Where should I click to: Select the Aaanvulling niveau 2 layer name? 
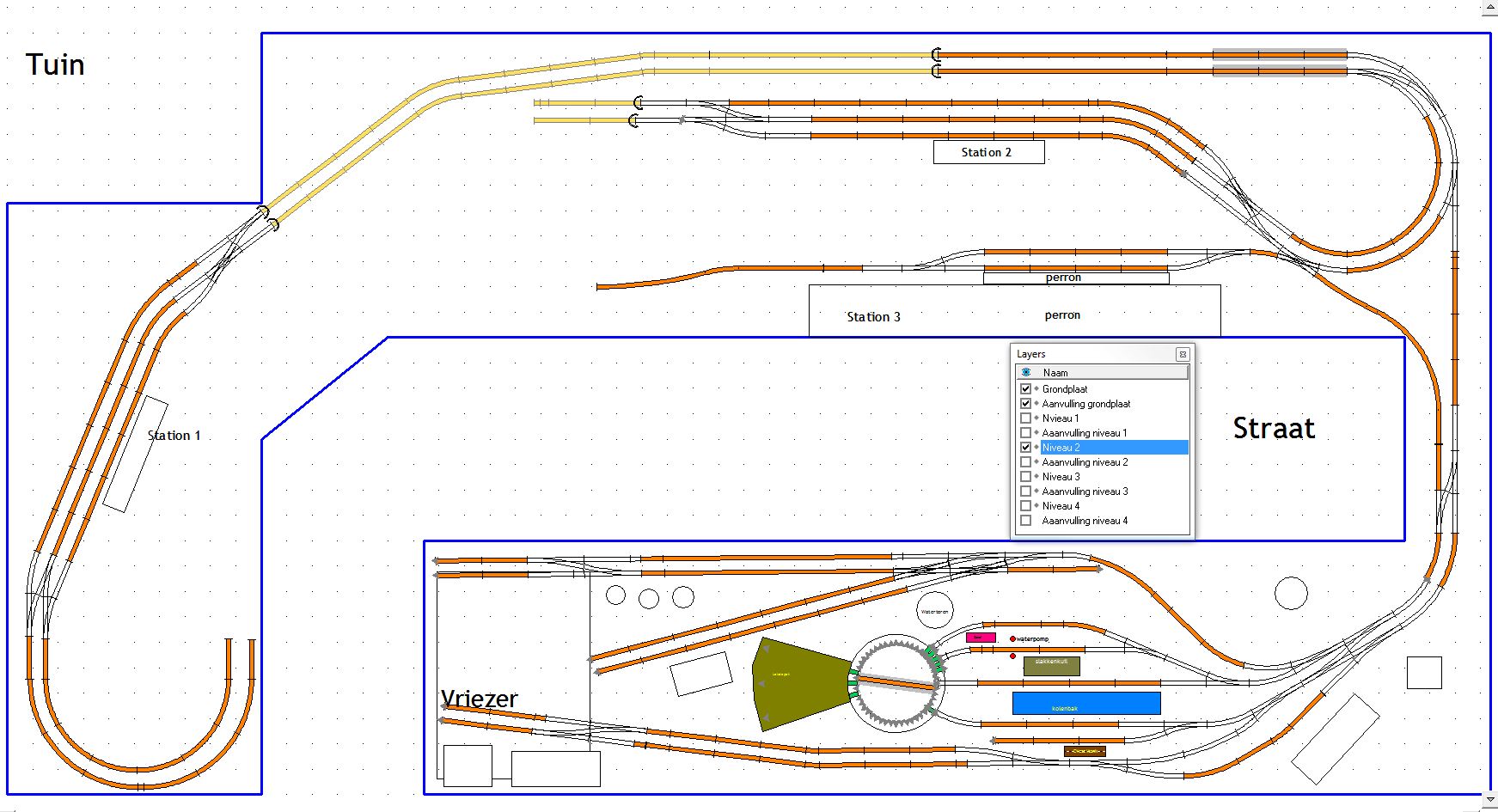click(x=1085, y=462)
